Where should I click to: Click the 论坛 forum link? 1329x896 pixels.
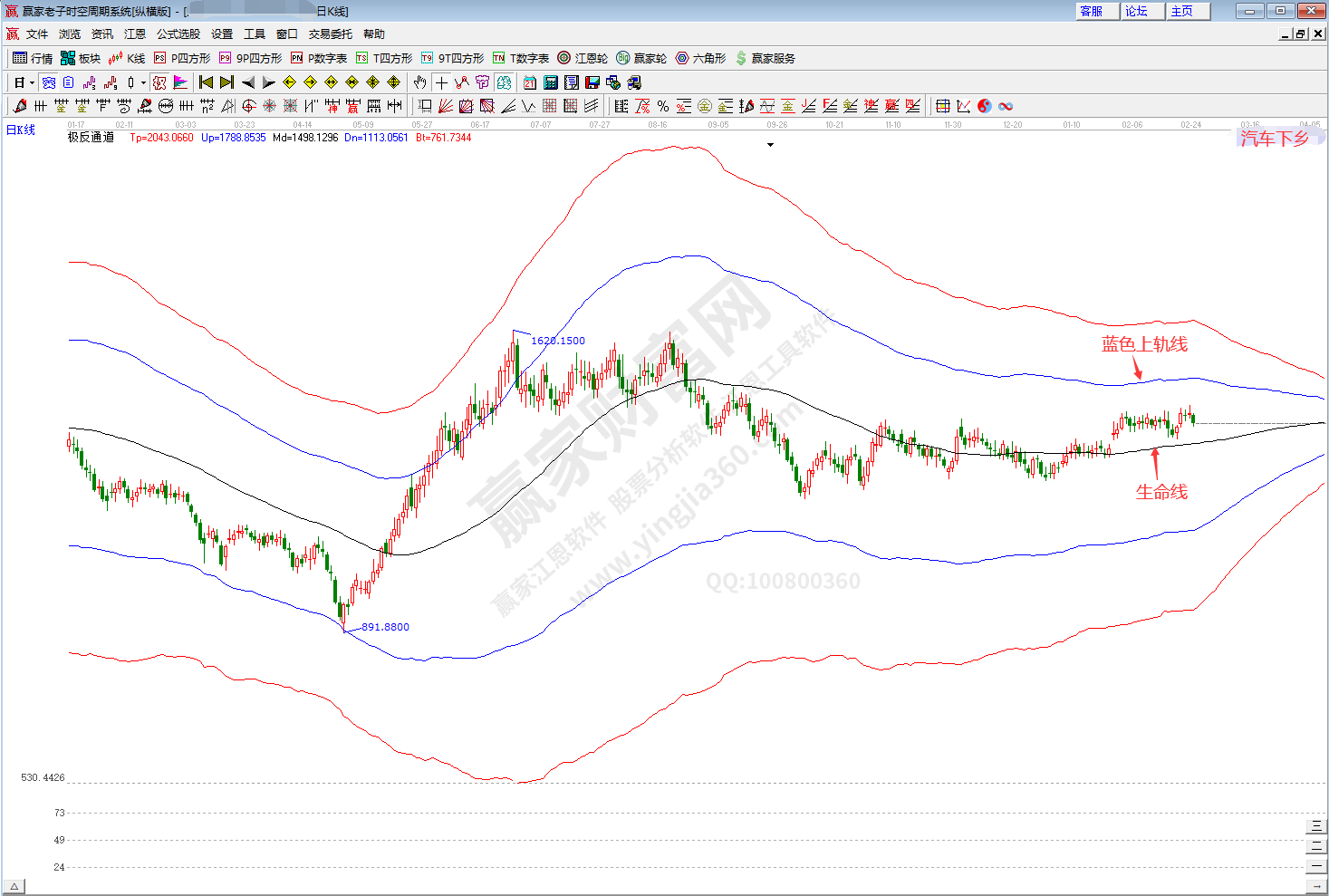(1137, 11)
